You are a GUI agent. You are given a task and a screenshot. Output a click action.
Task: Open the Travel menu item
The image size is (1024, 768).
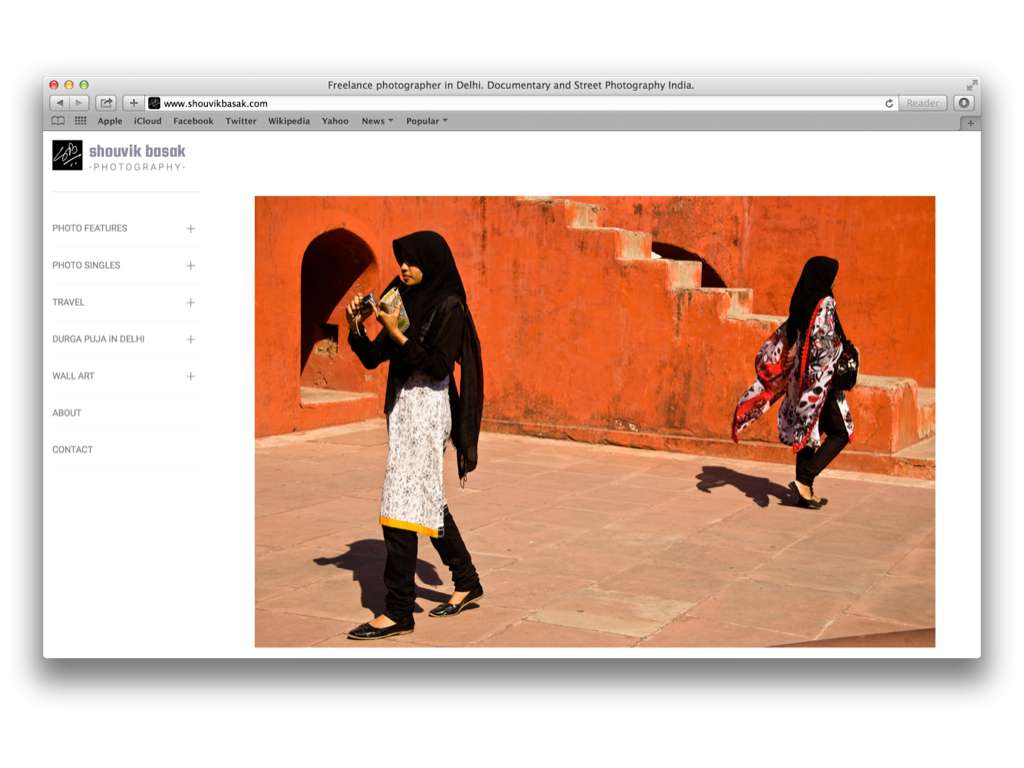tap(69, 302)
